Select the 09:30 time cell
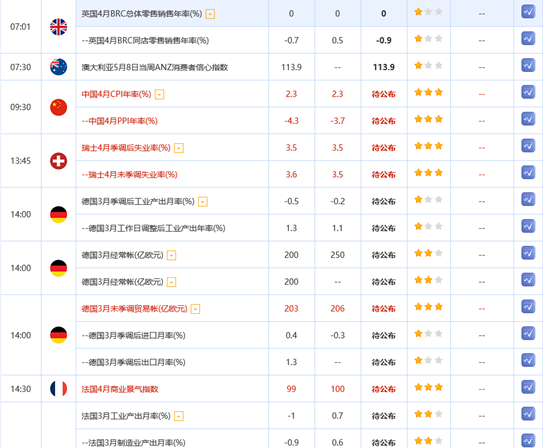 pyautogui.click(x=20, y=107)
